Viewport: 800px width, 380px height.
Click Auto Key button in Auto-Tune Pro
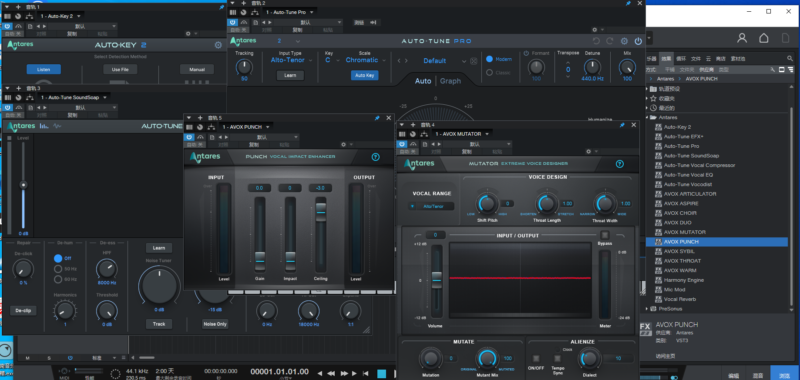click(364, 75)
